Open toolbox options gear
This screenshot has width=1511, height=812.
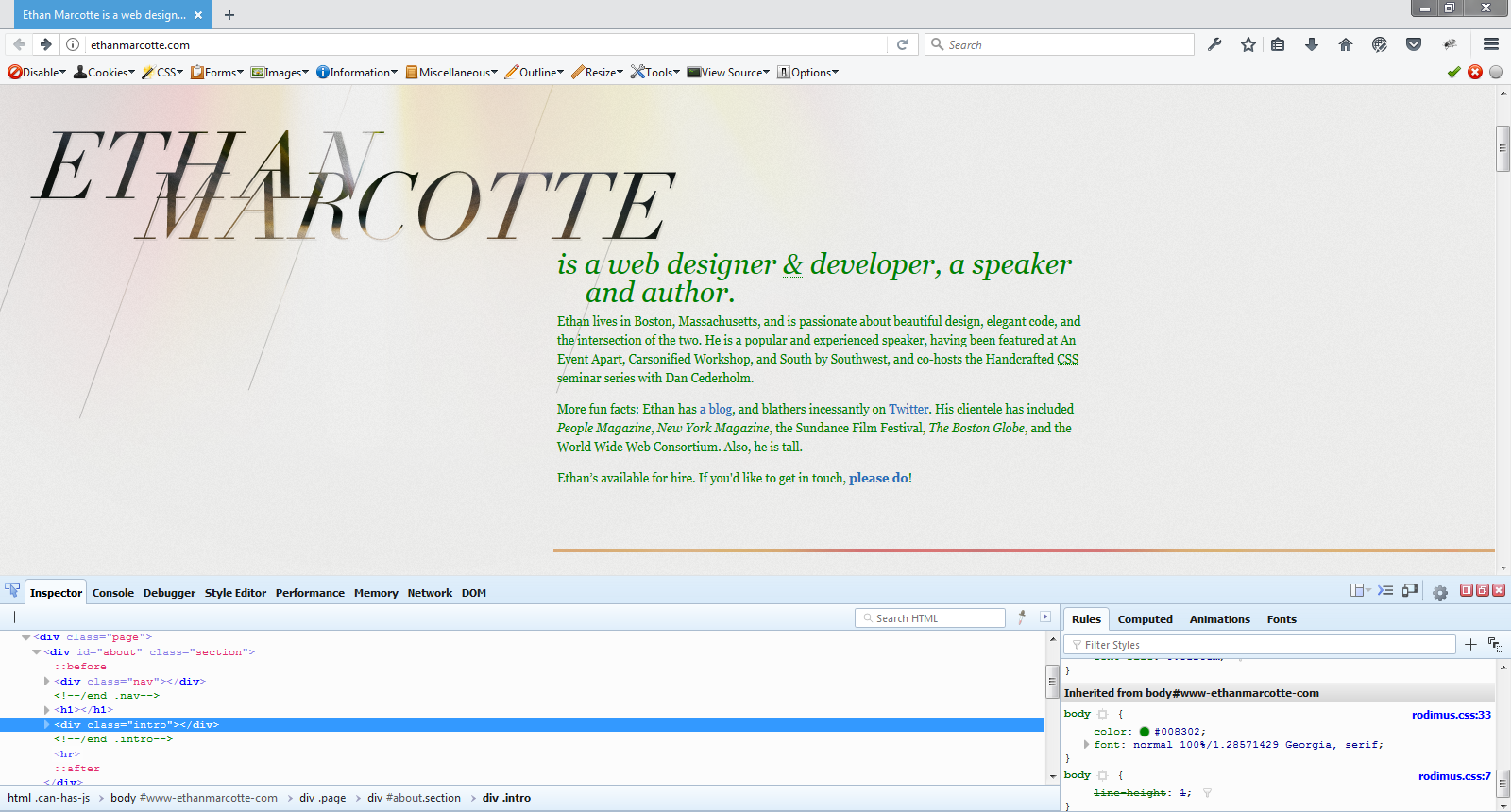coord(1440,593)
